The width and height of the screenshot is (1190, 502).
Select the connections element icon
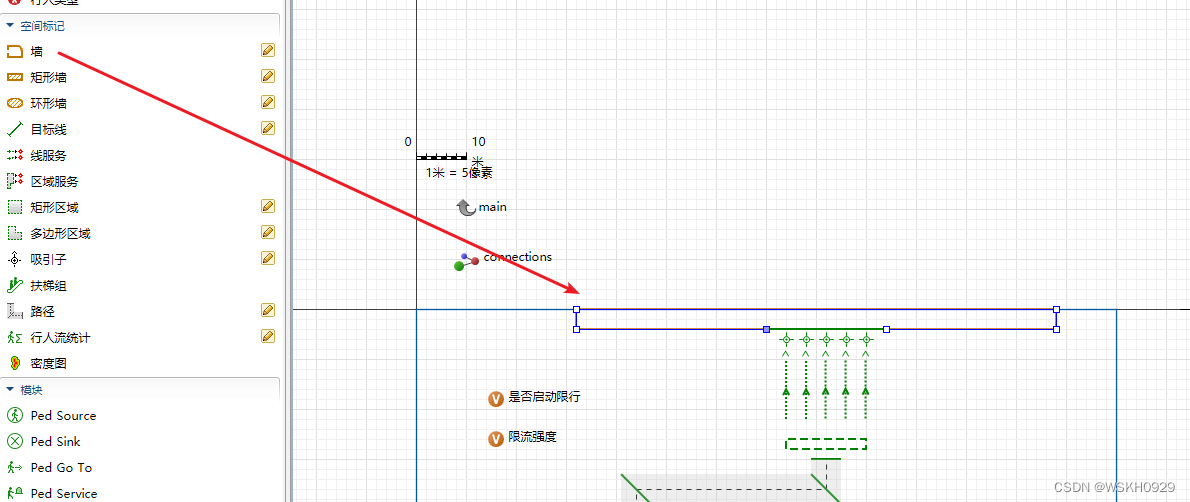click(x=466, y=262)
